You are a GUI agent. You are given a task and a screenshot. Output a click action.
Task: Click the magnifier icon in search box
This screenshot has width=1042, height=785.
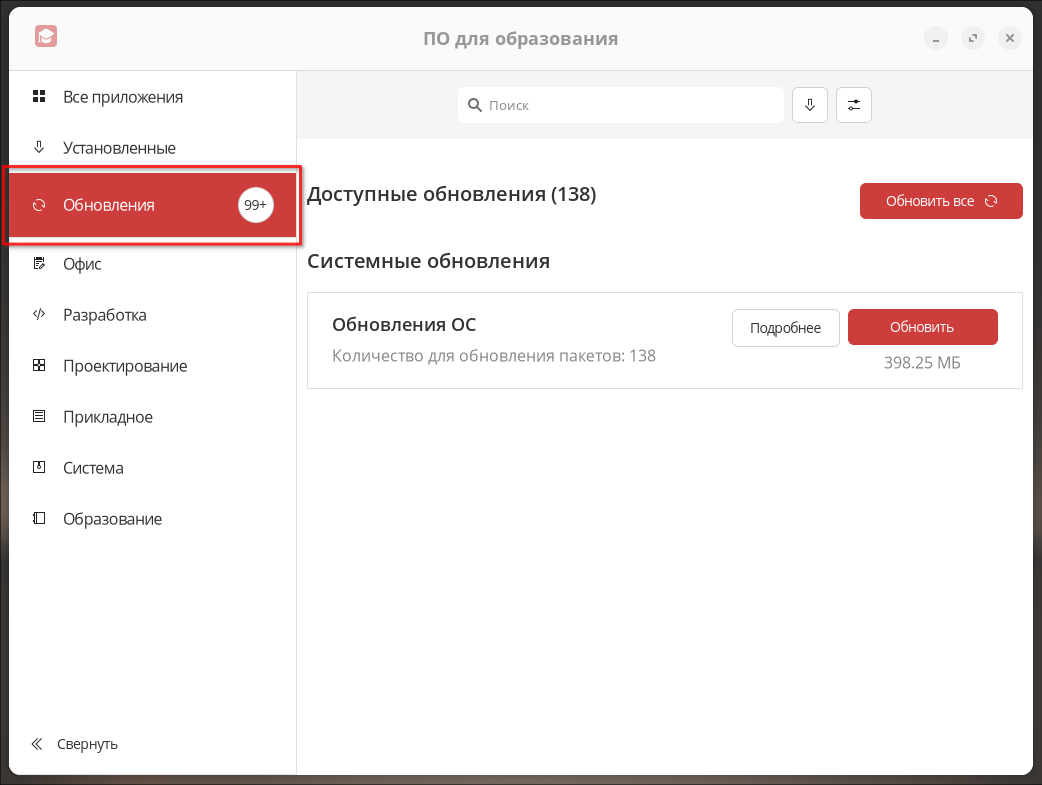[475, 105]
